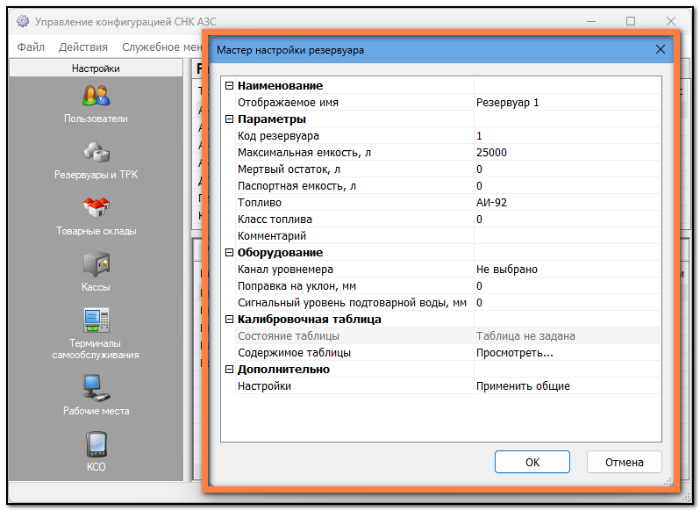Screen dimensions: 700x511
Task: Select the Комментарий row label
Action: pos(271,236)
